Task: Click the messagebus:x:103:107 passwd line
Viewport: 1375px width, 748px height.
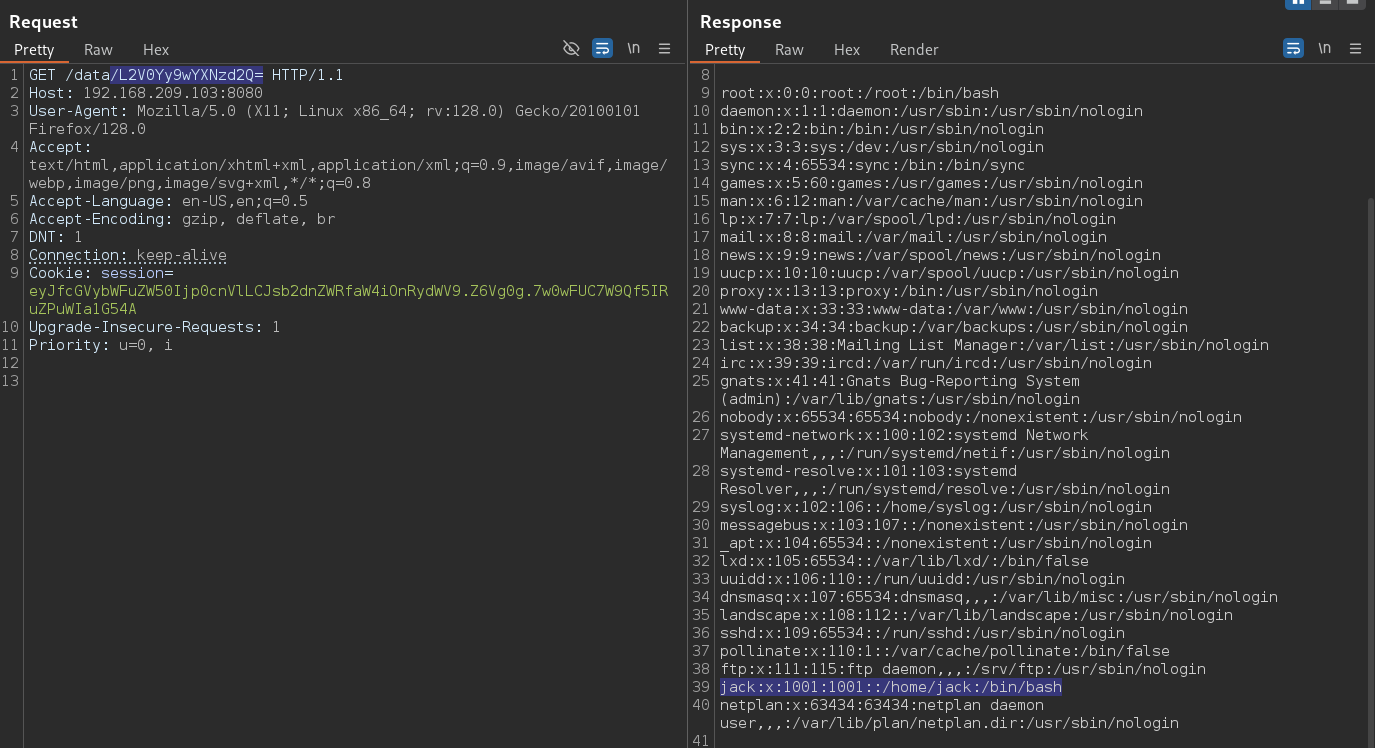Action: tap(954, 525)
